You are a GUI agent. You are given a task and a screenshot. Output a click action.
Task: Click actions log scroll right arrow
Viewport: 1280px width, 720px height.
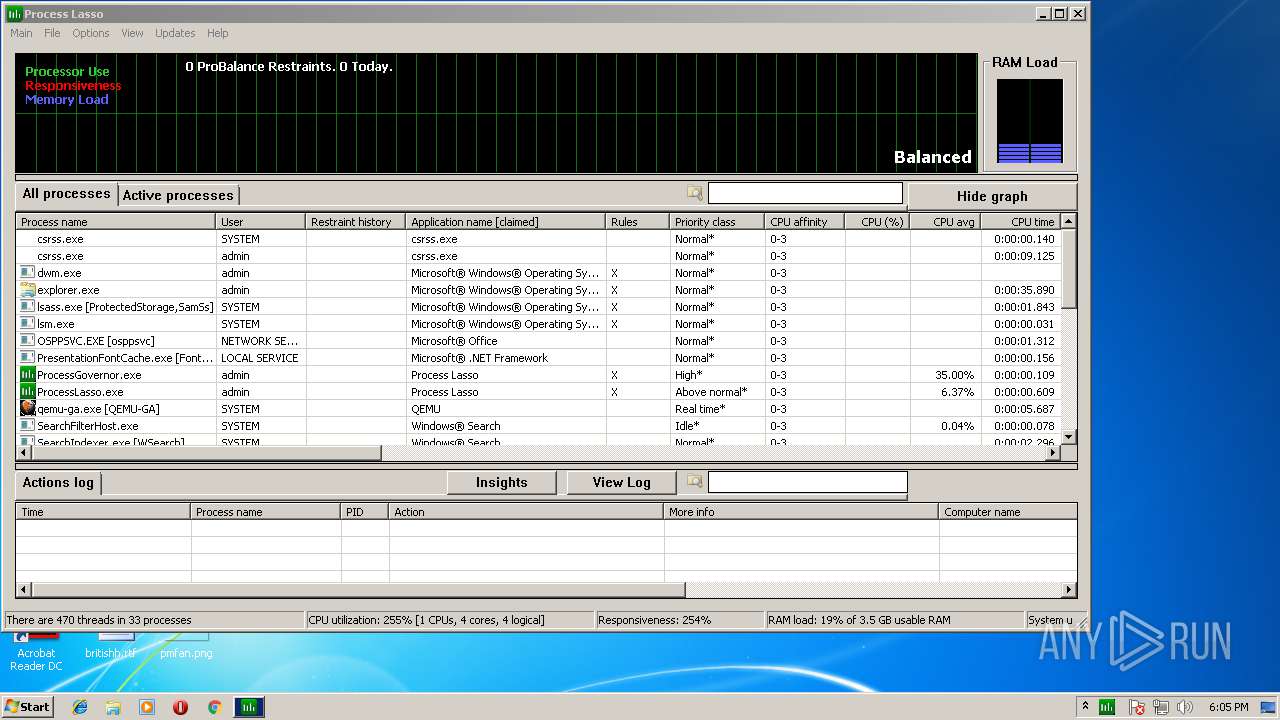[1069, 590]
